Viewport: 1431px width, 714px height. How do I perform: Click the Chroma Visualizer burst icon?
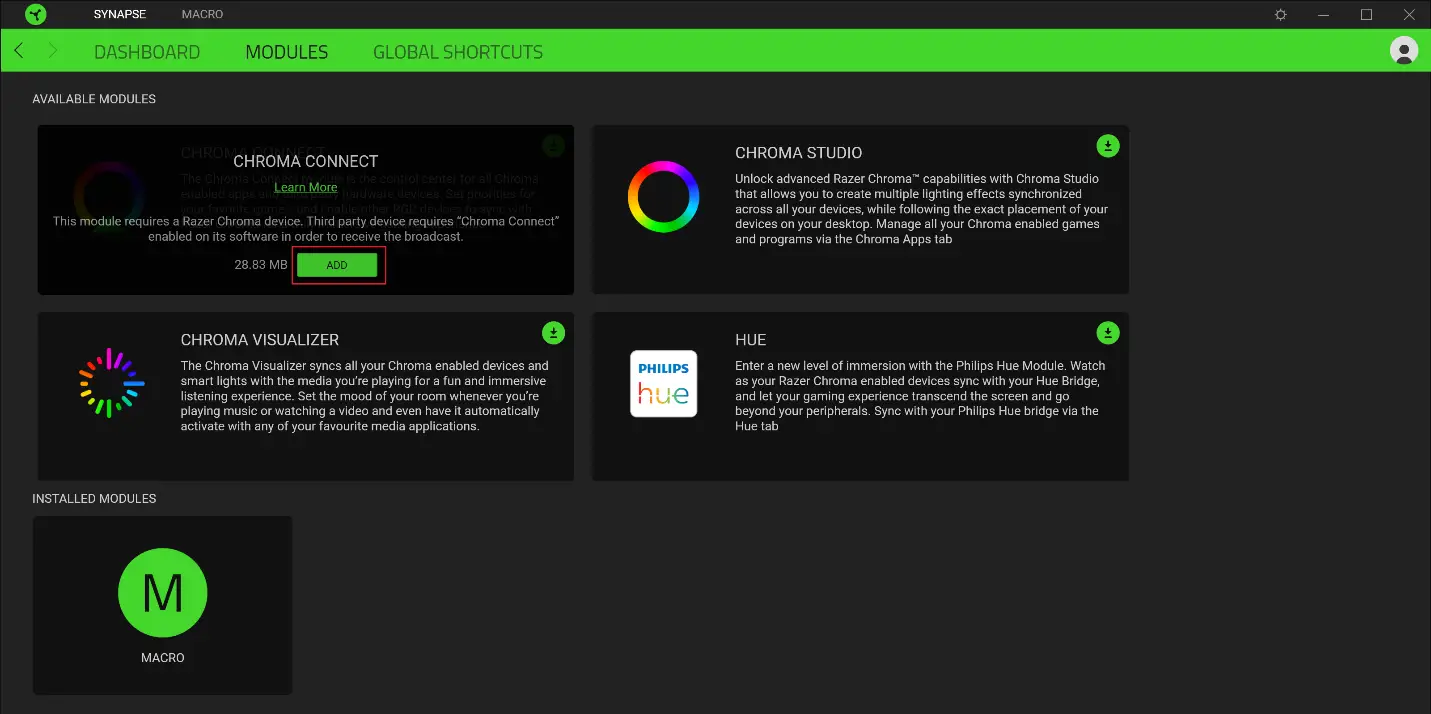[111, 383]
